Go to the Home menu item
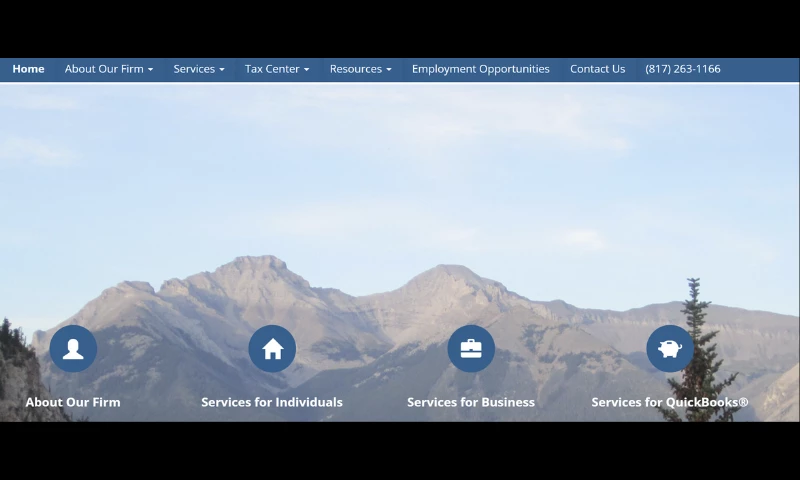 (28, 69)
